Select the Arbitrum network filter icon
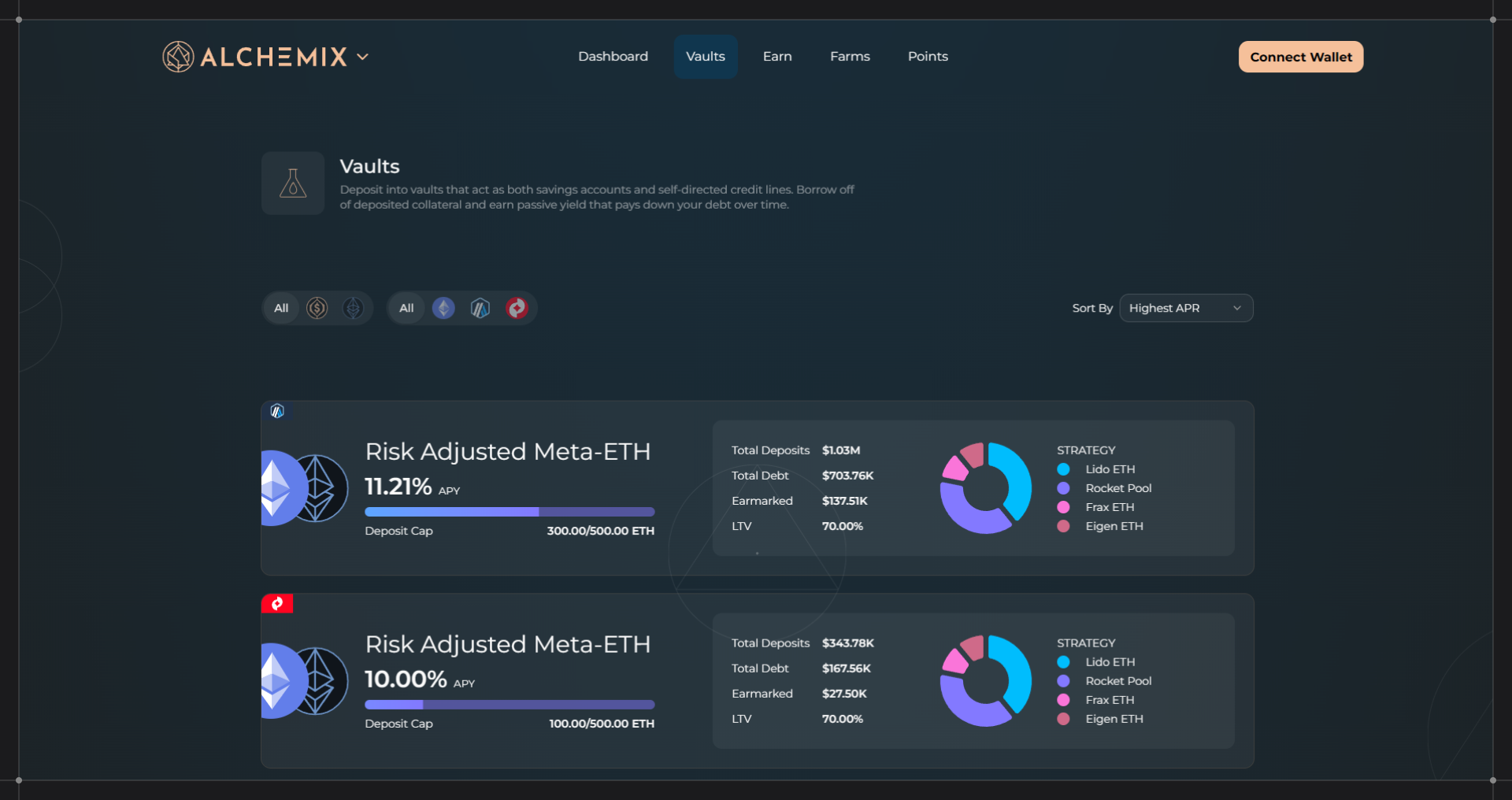The width and height of the screenshot is (1512, 800). point(480,308)
